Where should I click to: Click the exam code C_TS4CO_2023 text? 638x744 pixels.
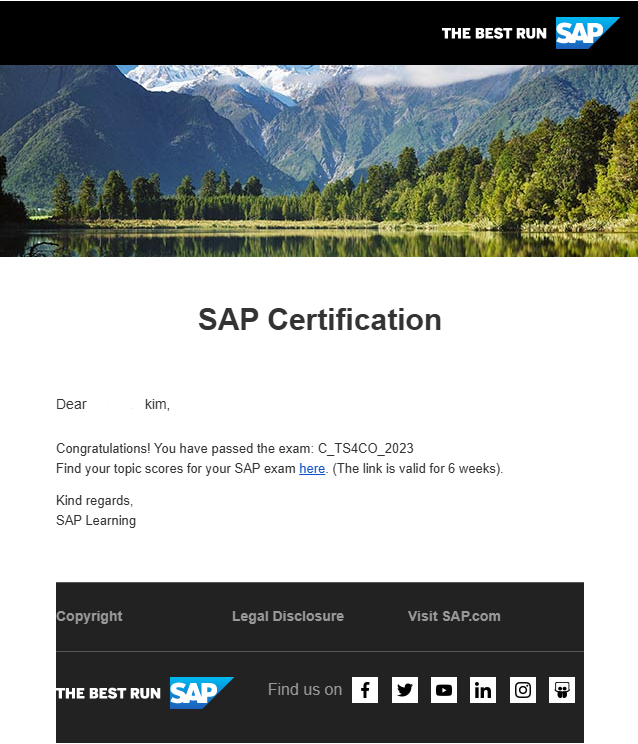366,448
